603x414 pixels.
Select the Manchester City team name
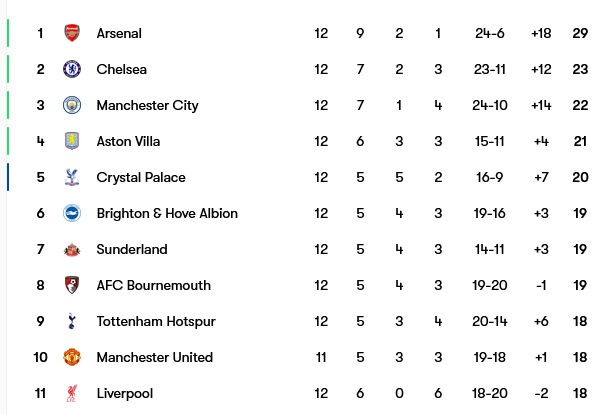tap(147, 105)
